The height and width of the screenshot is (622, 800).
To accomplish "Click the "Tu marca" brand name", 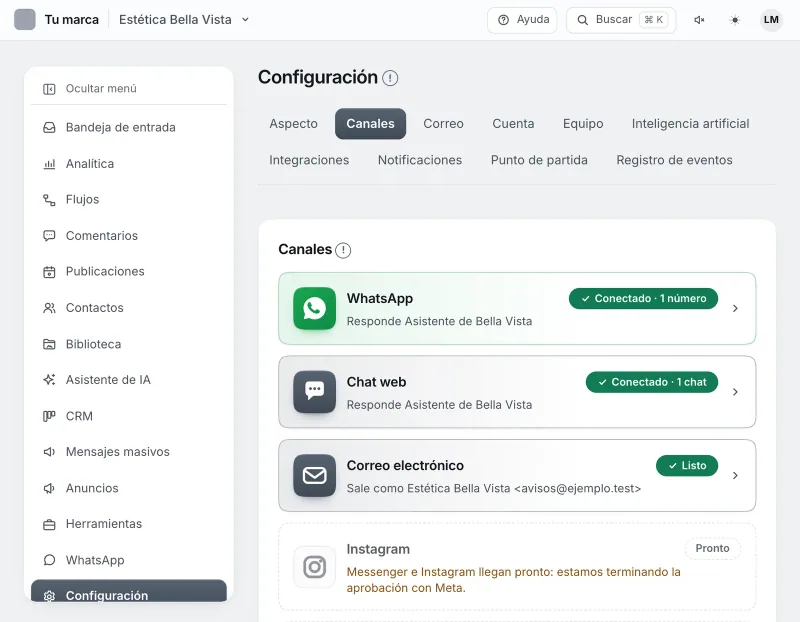I will 71,20.
